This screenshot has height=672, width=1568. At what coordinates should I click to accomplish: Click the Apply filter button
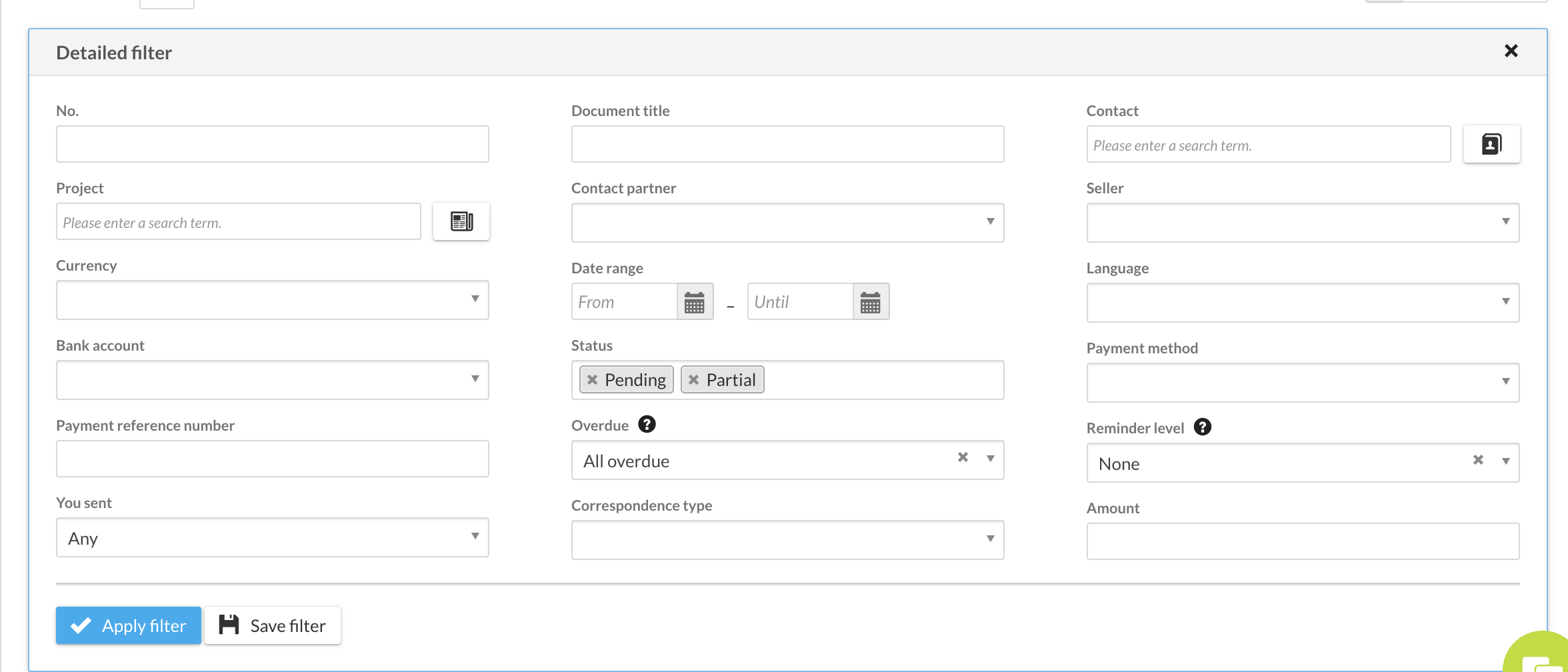[x=129, y=625]
